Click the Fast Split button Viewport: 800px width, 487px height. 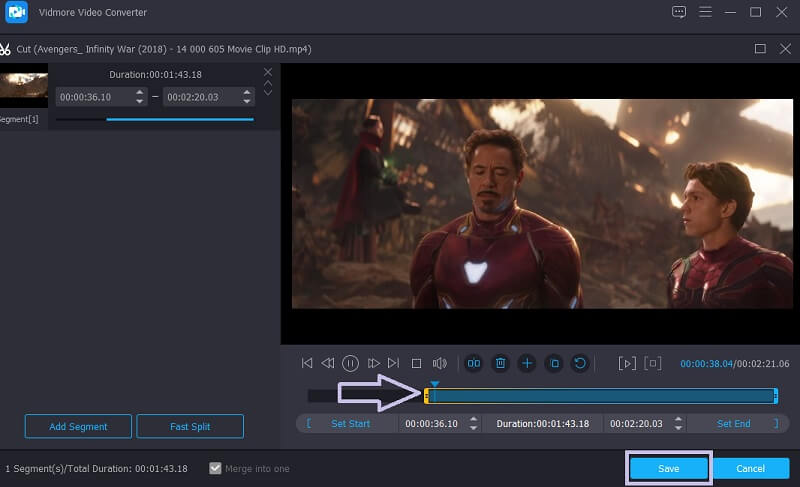click(190, 426)
